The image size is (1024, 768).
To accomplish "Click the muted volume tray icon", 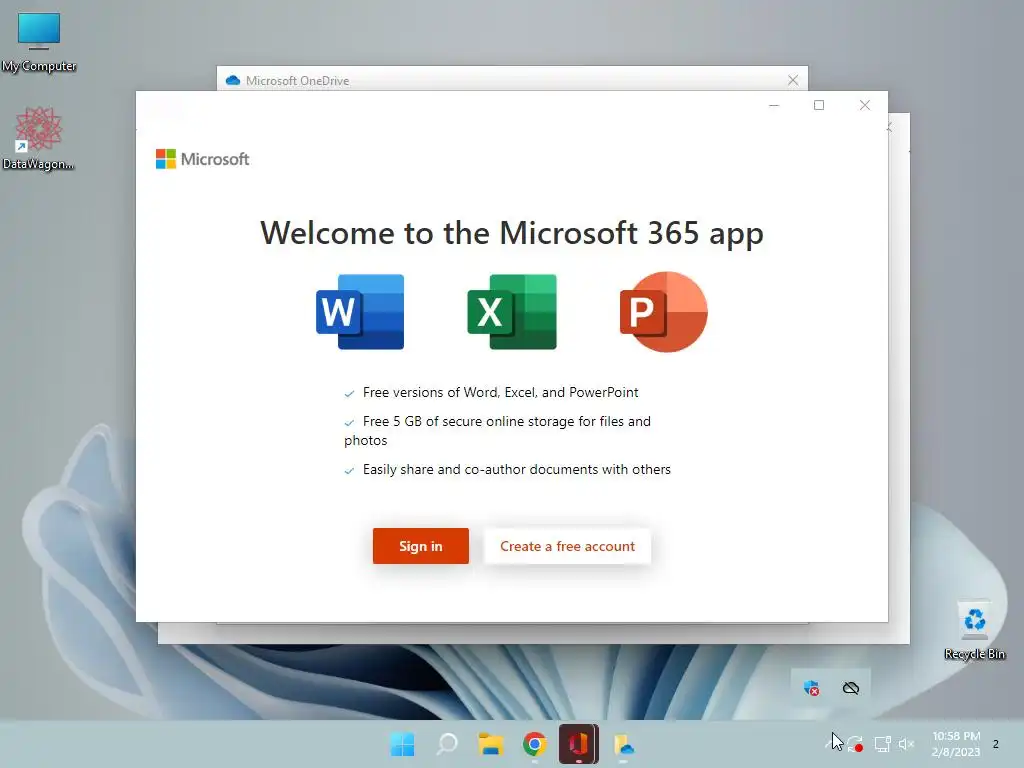I will [x=906, y=744].
